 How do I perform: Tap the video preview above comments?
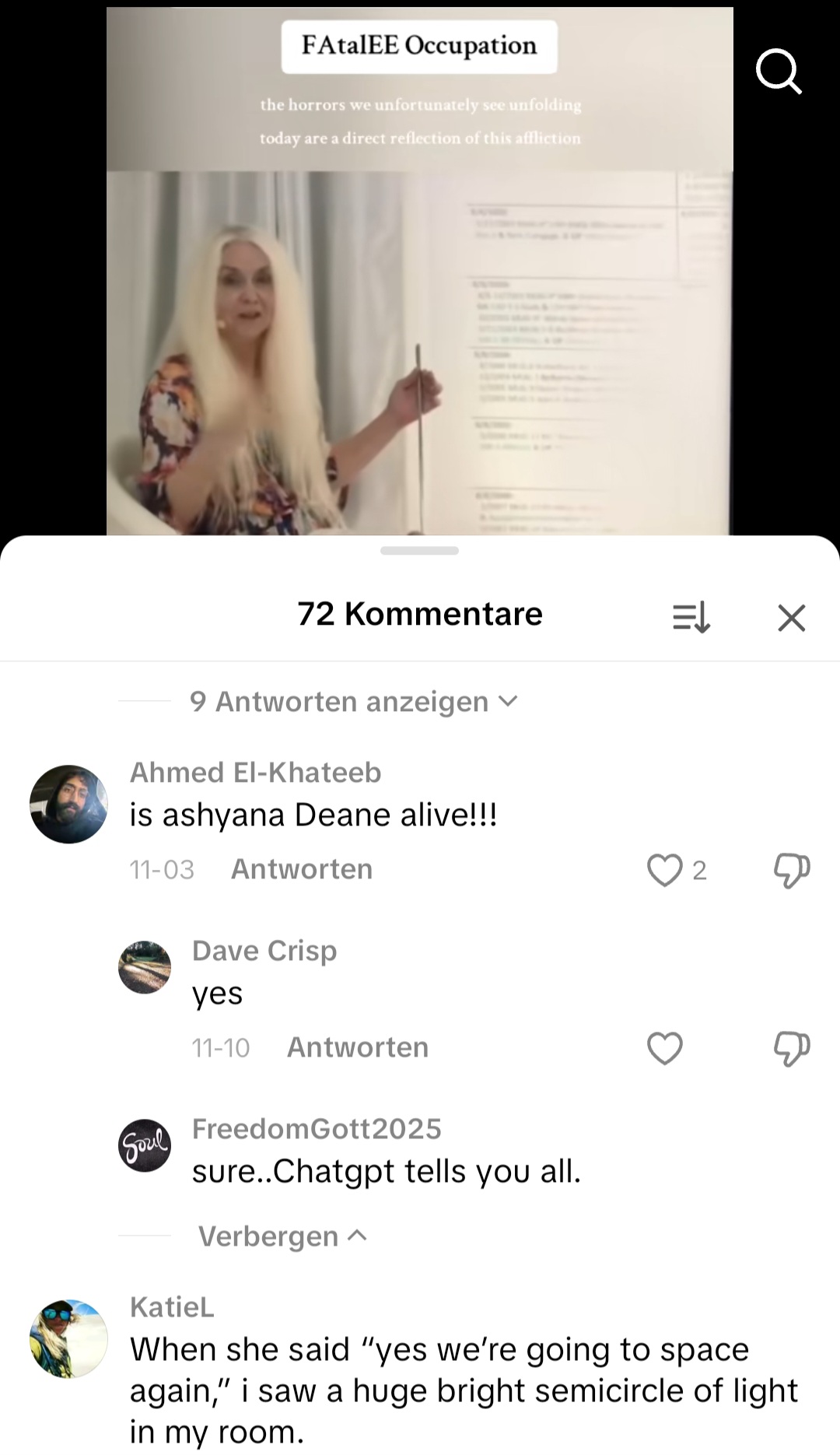coord(420,271)
